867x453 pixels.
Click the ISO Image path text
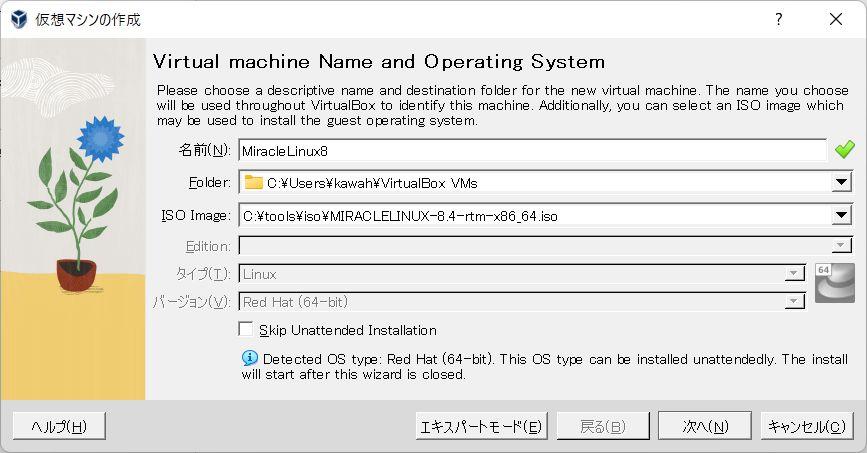(400, 216)
